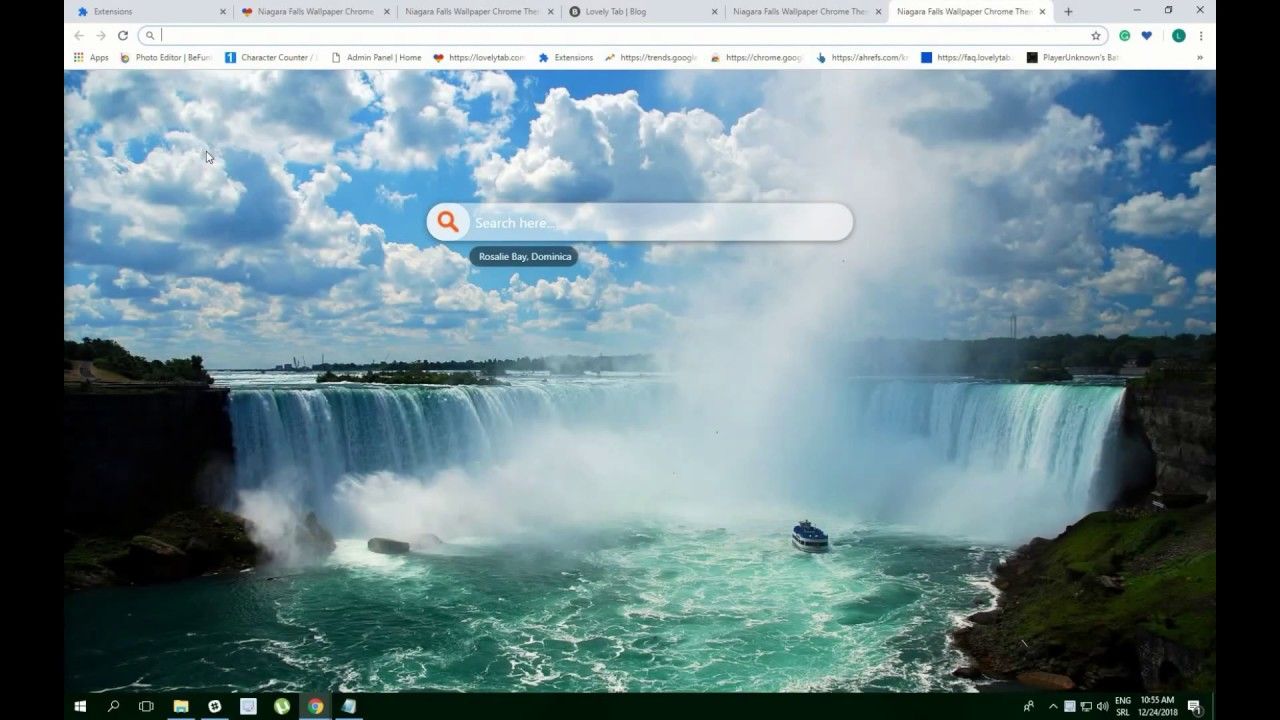
Task: Open Admin Panel | Home bookmark
Action: pos(376,58)
